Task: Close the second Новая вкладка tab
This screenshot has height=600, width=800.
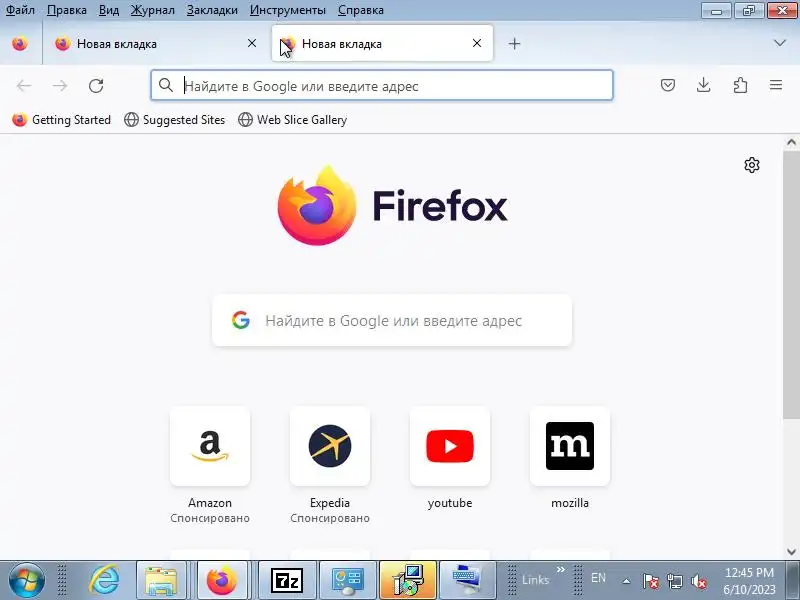Action: coord(477,43)
